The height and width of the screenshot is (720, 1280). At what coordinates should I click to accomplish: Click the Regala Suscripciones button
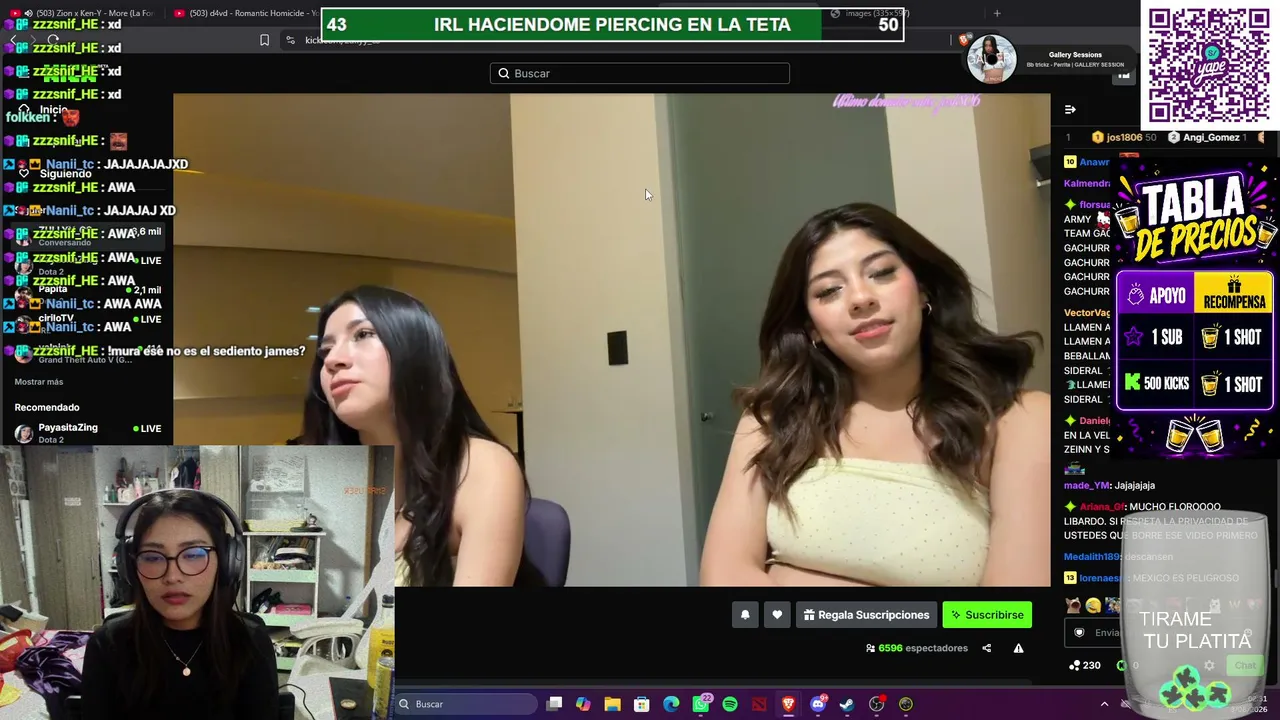point(866,615)
